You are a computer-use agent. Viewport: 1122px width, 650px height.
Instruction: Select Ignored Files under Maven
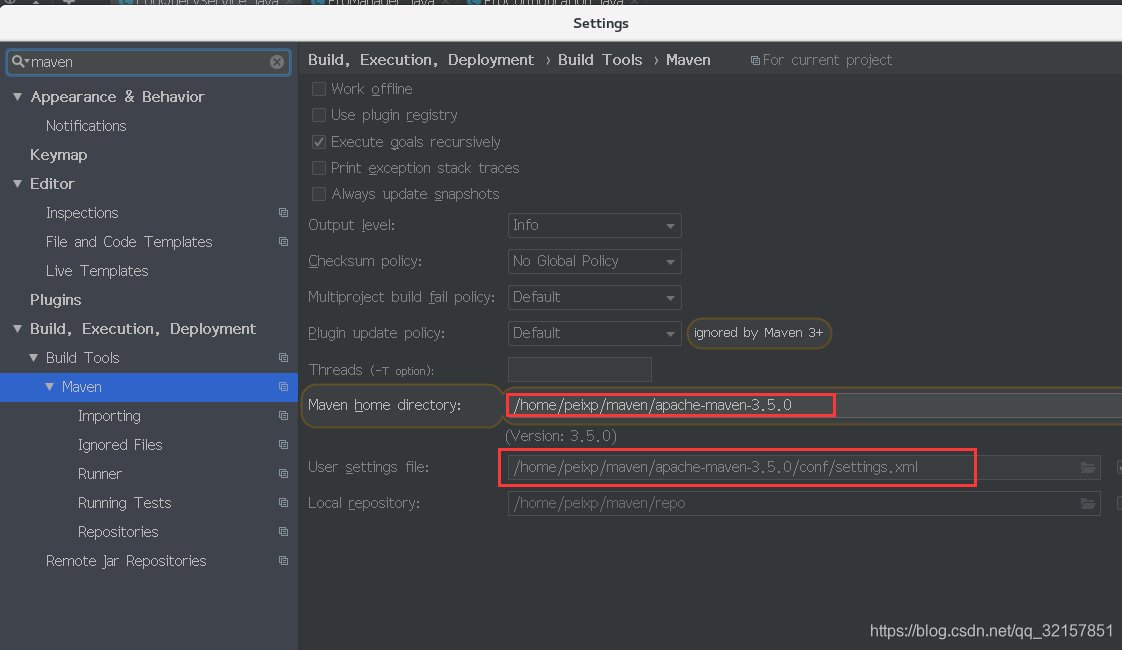tap(120, 445)
